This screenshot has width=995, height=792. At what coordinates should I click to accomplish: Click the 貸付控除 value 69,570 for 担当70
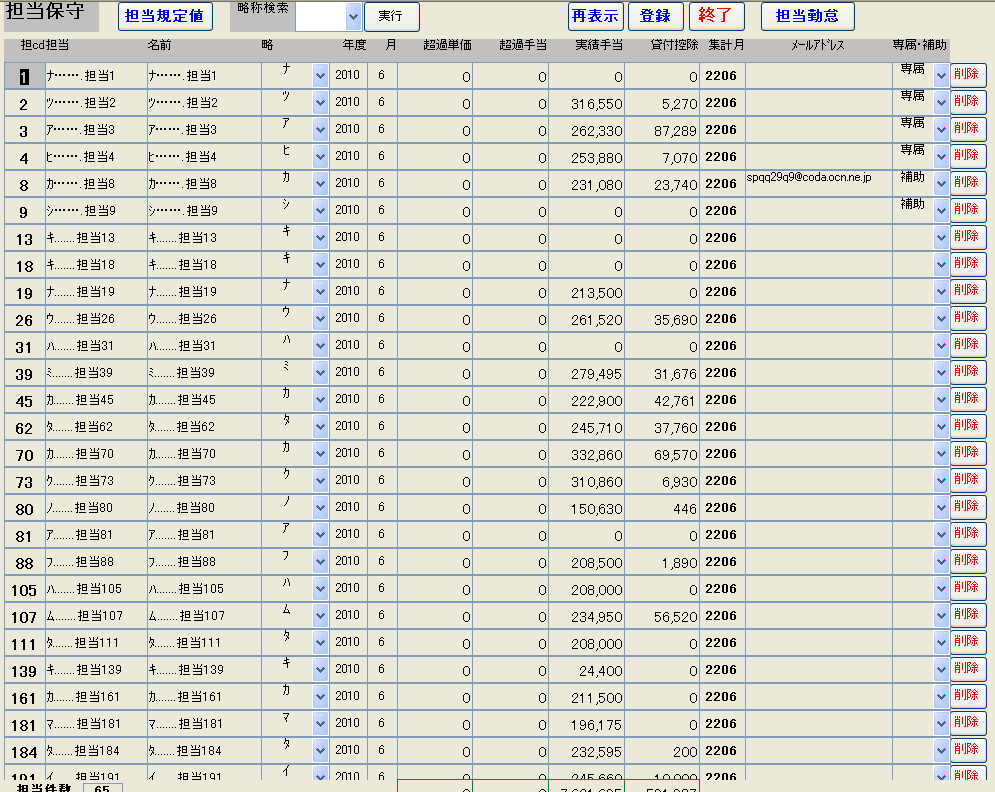663,454
